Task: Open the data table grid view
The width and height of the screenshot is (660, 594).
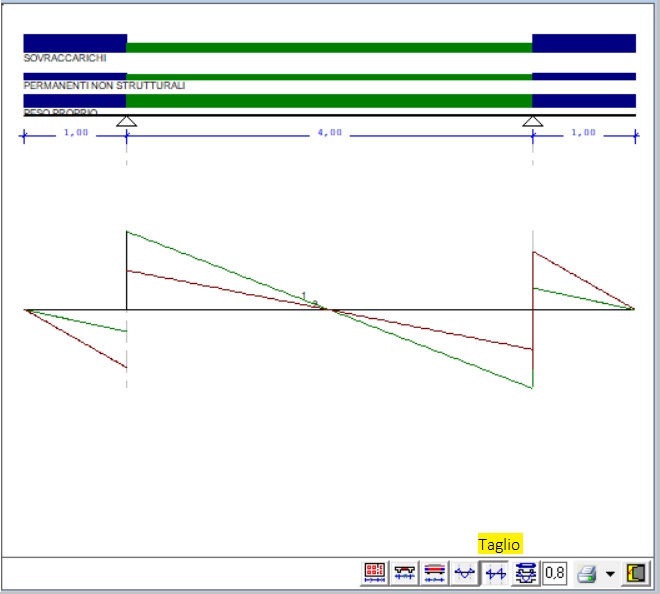Action: tap(374, 573)
